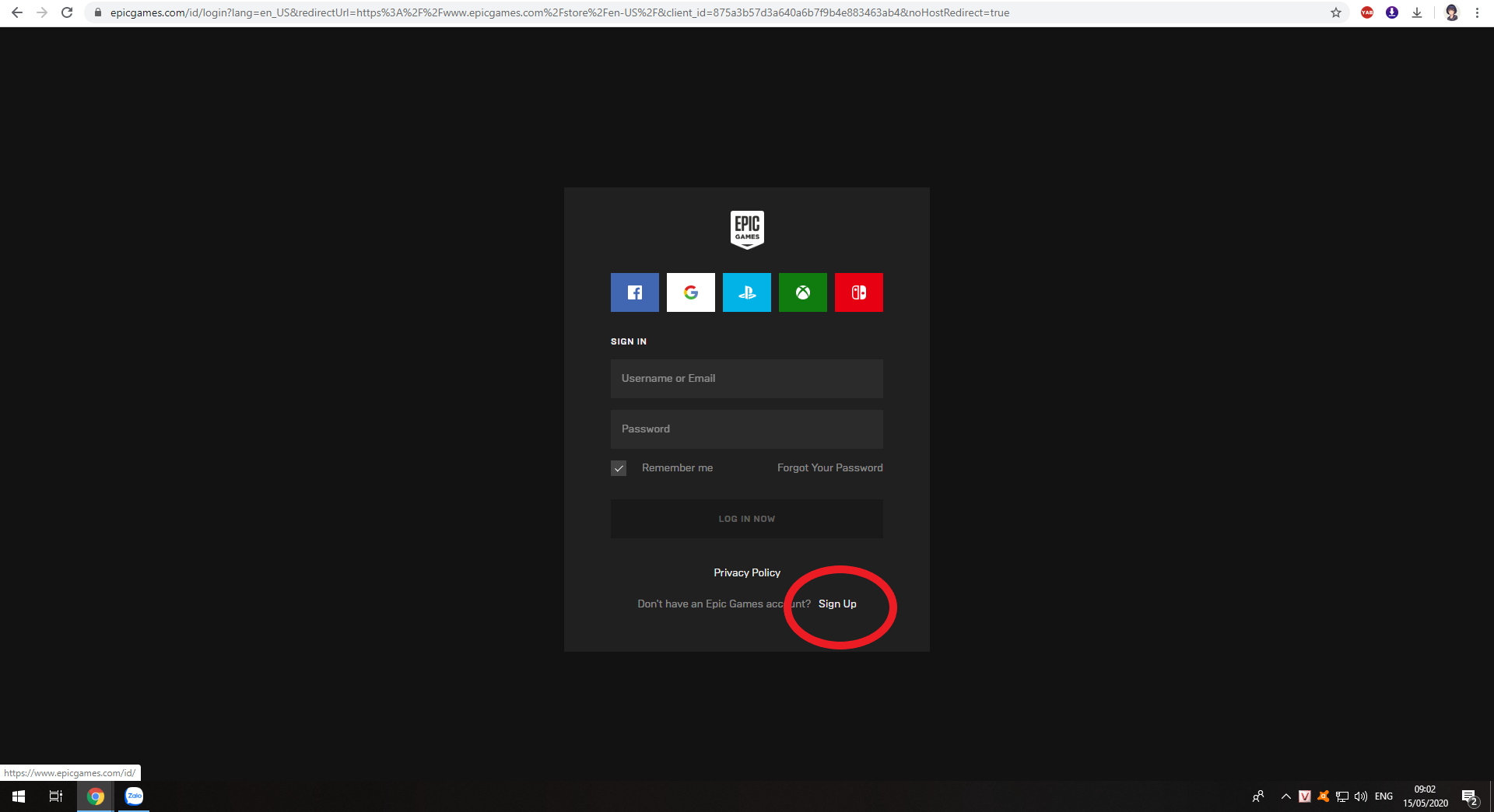Focus the Password field

[746, 429]
